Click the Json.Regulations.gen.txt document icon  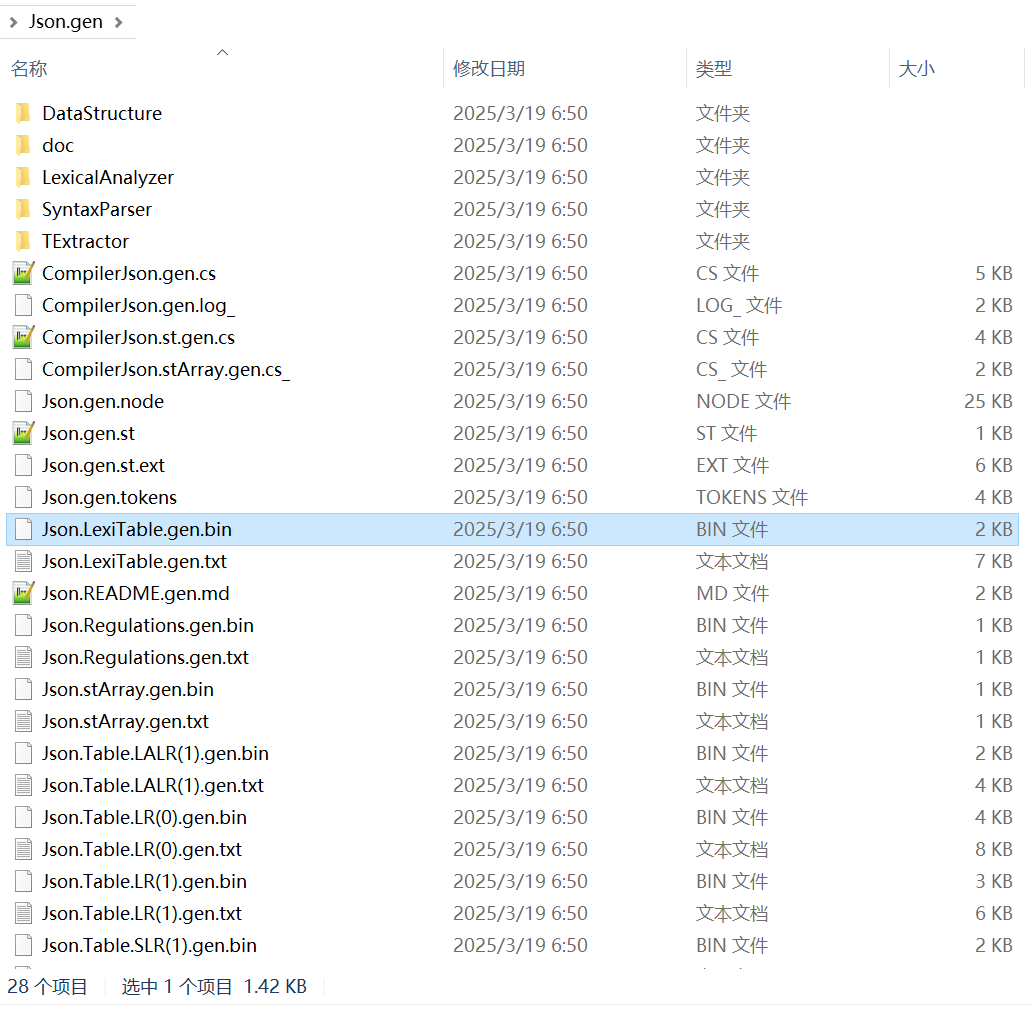(23, 657)
